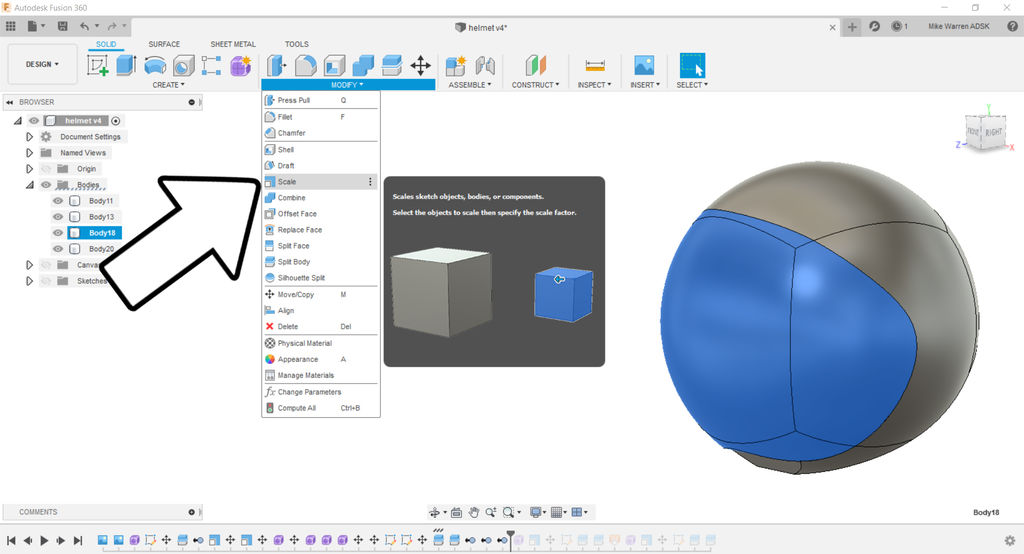Click the Undo arrow
1024x554 pixels.
[84, 26]
